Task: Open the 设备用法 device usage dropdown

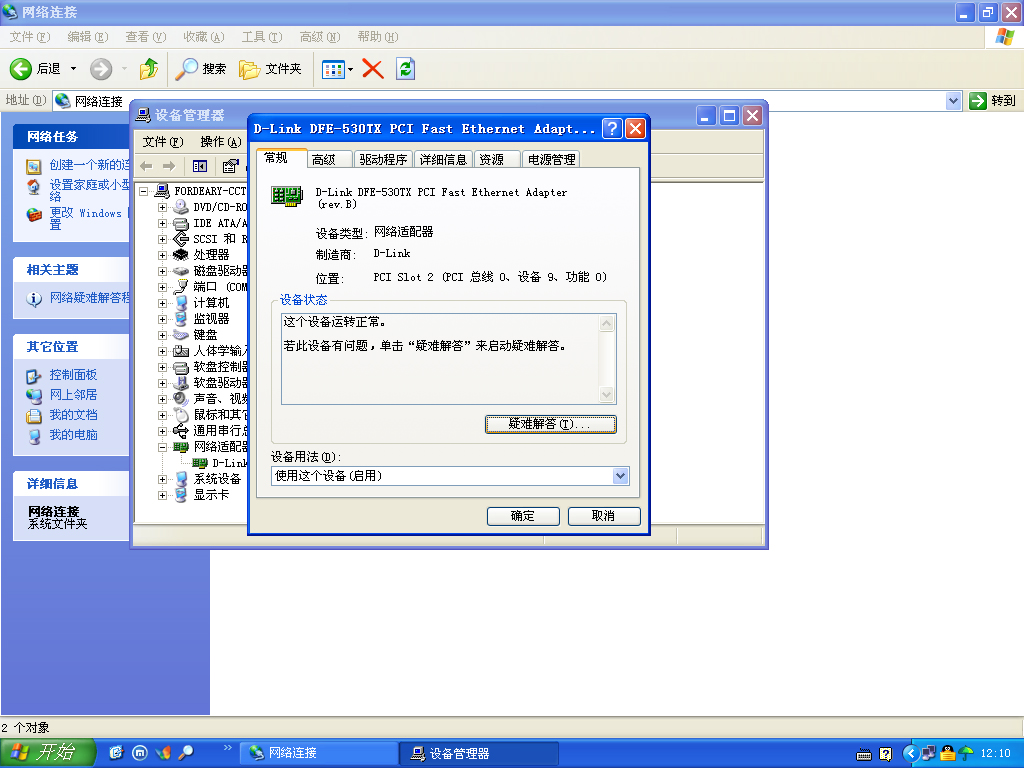Action: click(620, 476)
